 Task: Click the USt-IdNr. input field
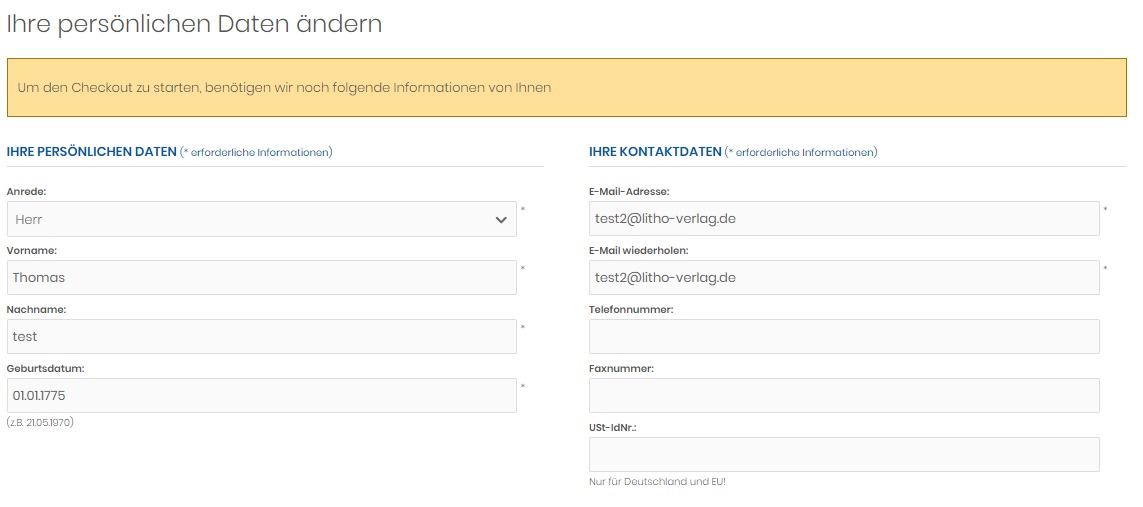pos(844,455)
